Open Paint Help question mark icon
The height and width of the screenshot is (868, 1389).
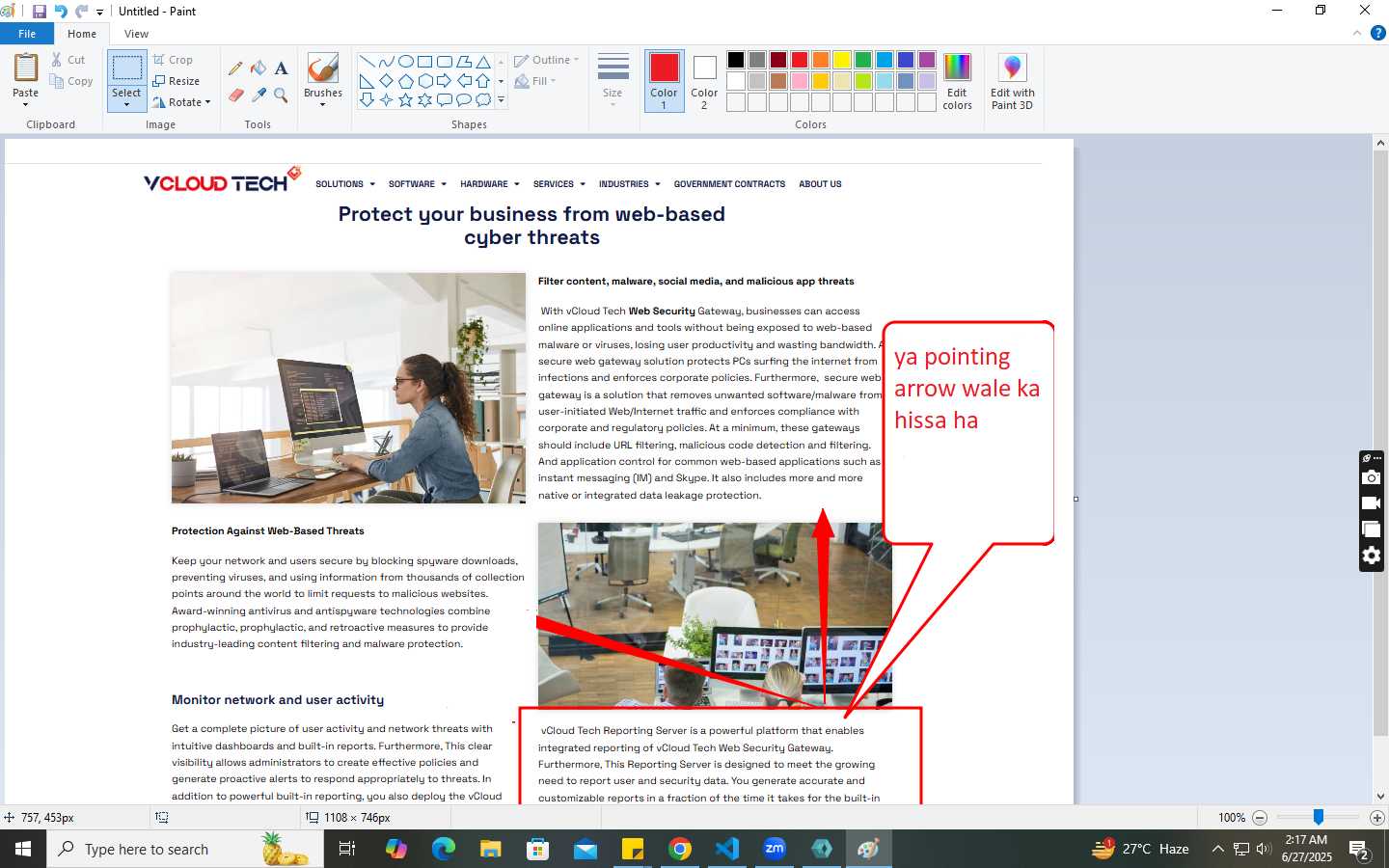(x=1377, y=33)
